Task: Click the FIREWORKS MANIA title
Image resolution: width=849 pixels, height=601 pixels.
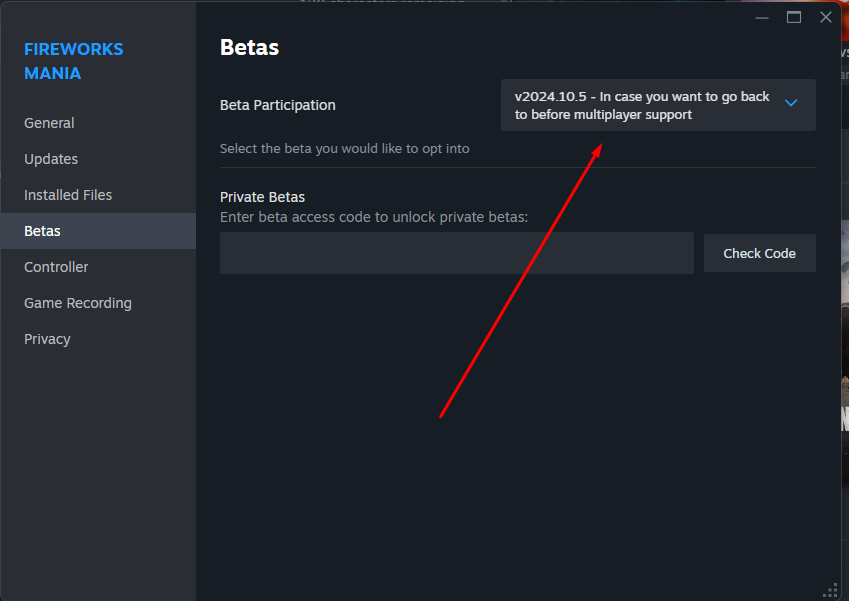Action: point(73,60)
